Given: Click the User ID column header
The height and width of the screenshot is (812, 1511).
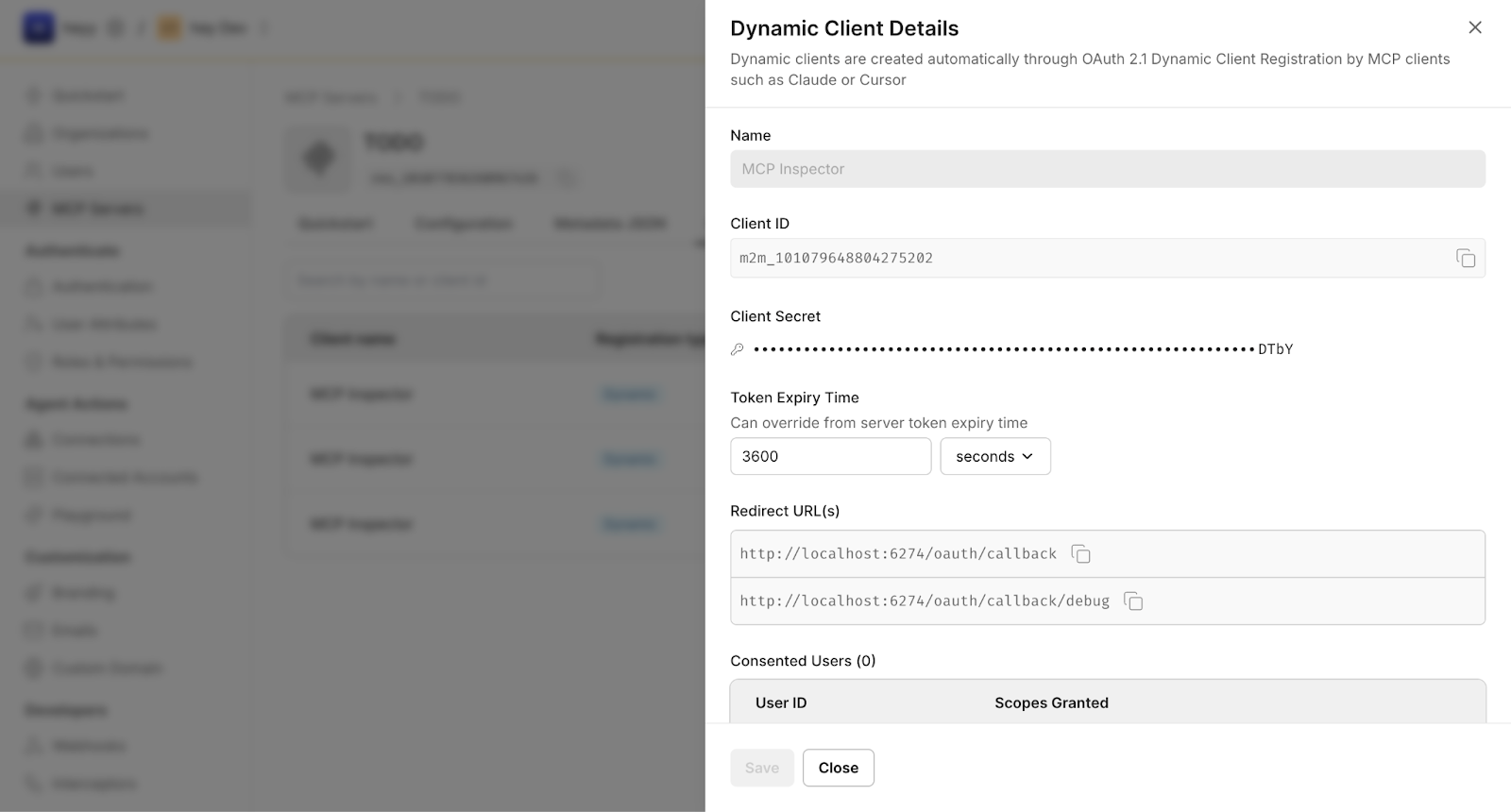Looking at the screenshot, I should 781,702.
